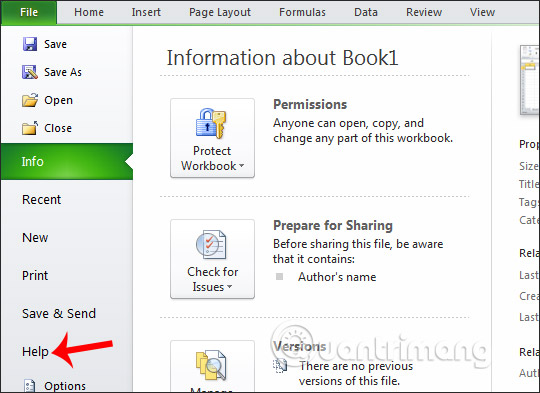Image resolution: width=540 pixels, height=393 pixels.
Task: Click the Open folder icon
Action: [x=30, y=100]
